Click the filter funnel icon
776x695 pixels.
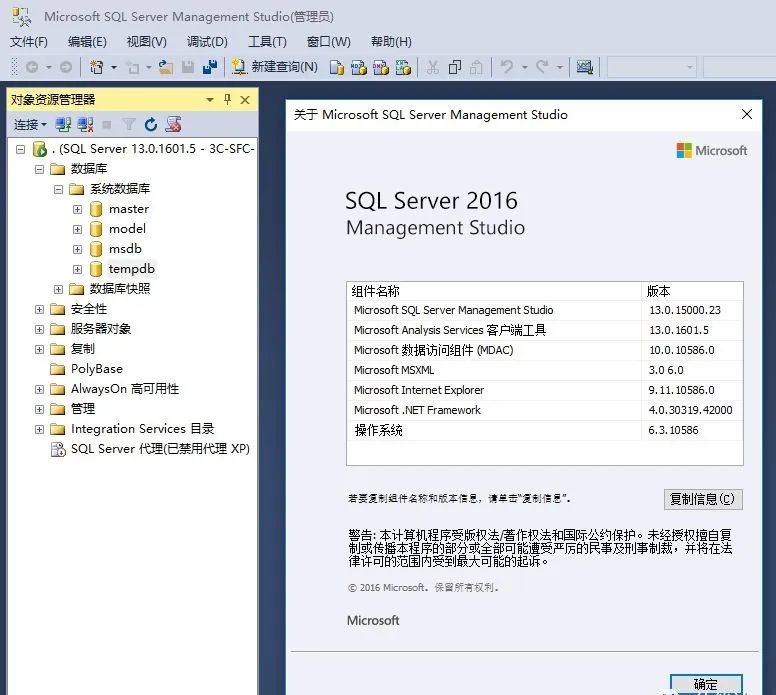[129, 124]
